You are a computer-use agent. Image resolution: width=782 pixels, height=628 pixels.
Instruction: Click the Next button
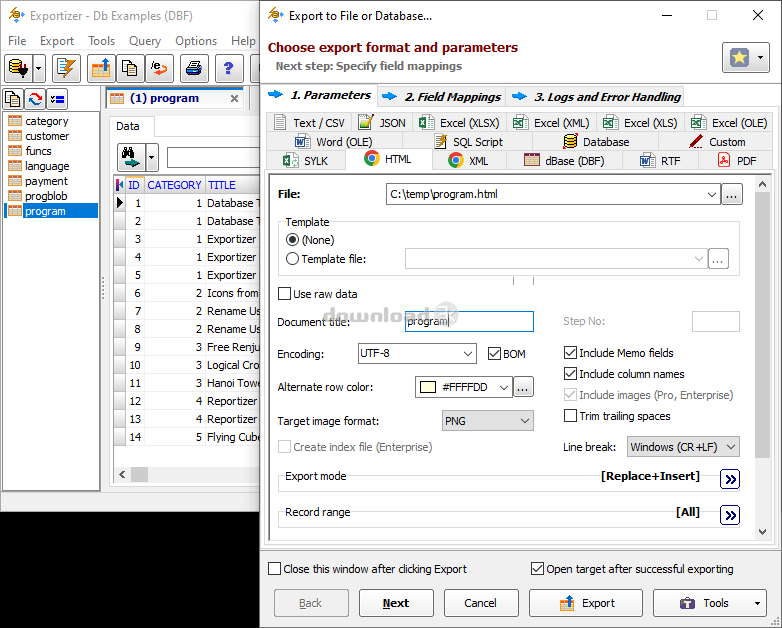click(x=396, y=603)
